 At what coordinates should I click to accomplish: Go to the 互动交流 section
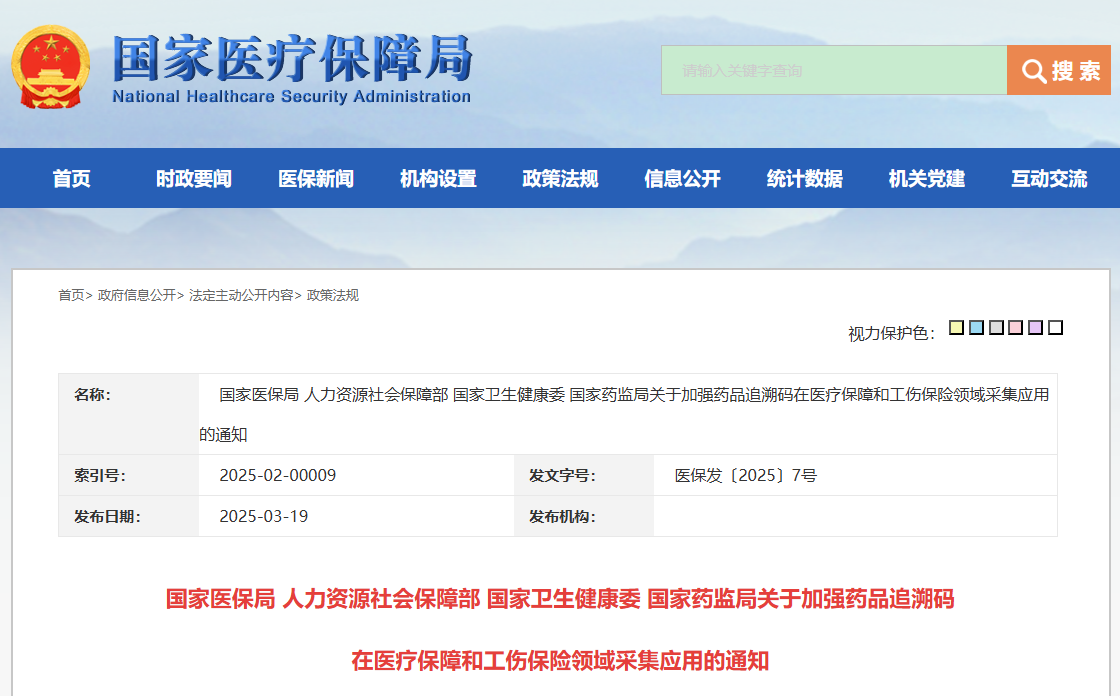click(1048, 179)
